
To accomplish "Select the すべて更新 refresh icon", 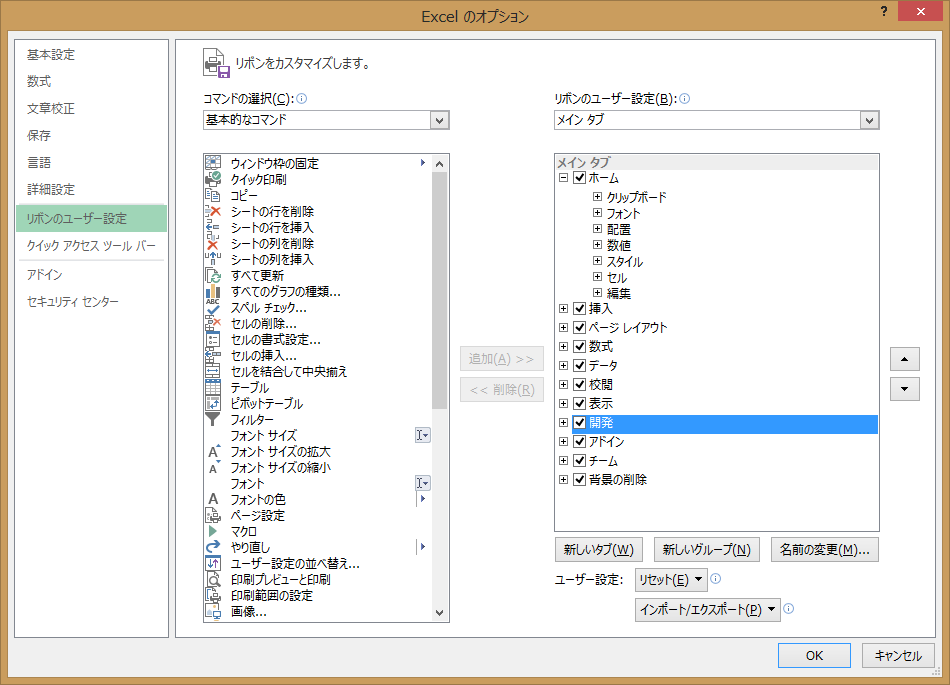I will tap(213, 276).
